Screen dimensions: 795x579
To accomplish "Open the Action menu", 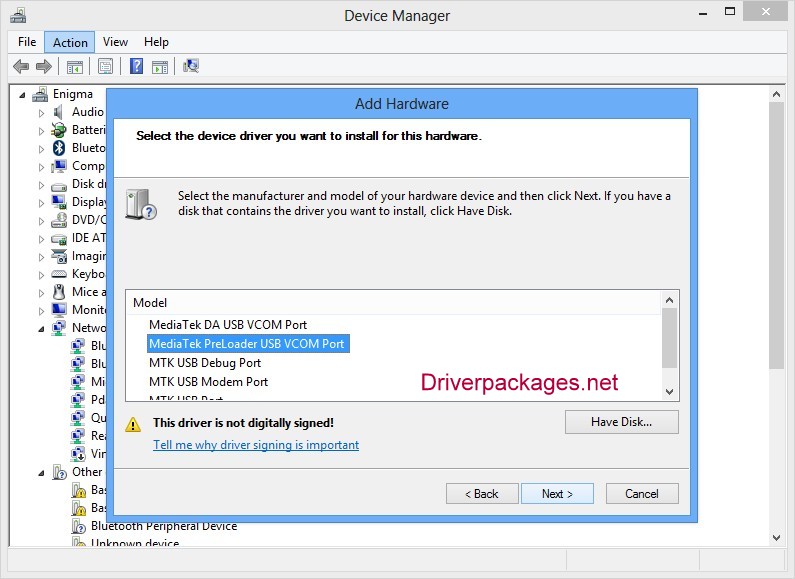I will click(x=70, y=42).
